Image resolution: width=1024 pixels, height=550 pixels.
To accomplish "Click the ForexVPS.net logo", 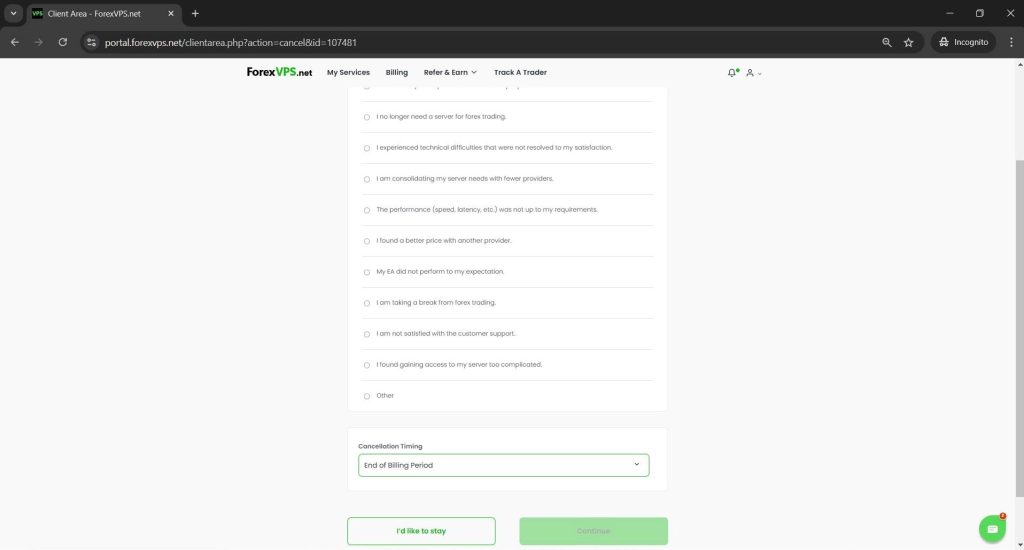I will click(279, 73).
